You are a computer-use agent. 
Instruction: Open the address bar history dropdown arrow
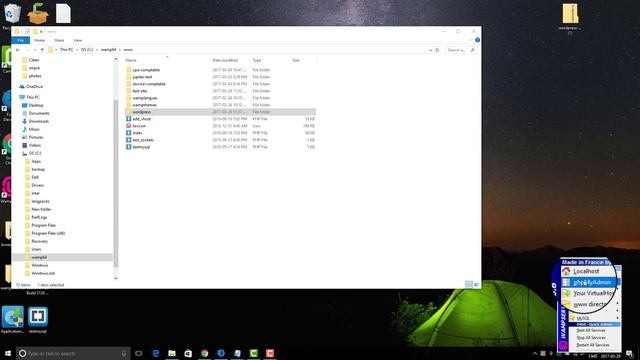(430, 50)
